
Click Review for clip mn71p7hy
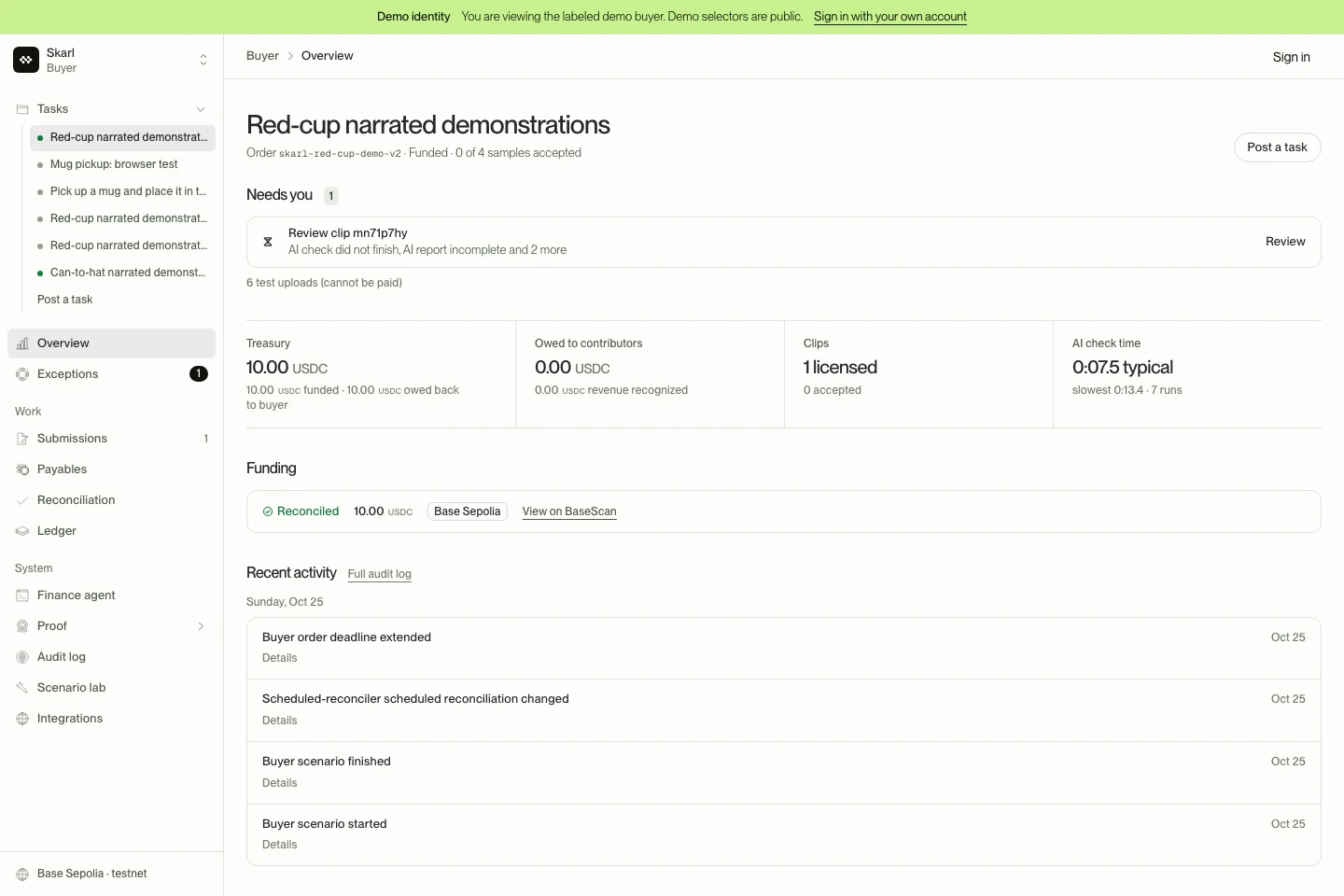coord(1285,242)
